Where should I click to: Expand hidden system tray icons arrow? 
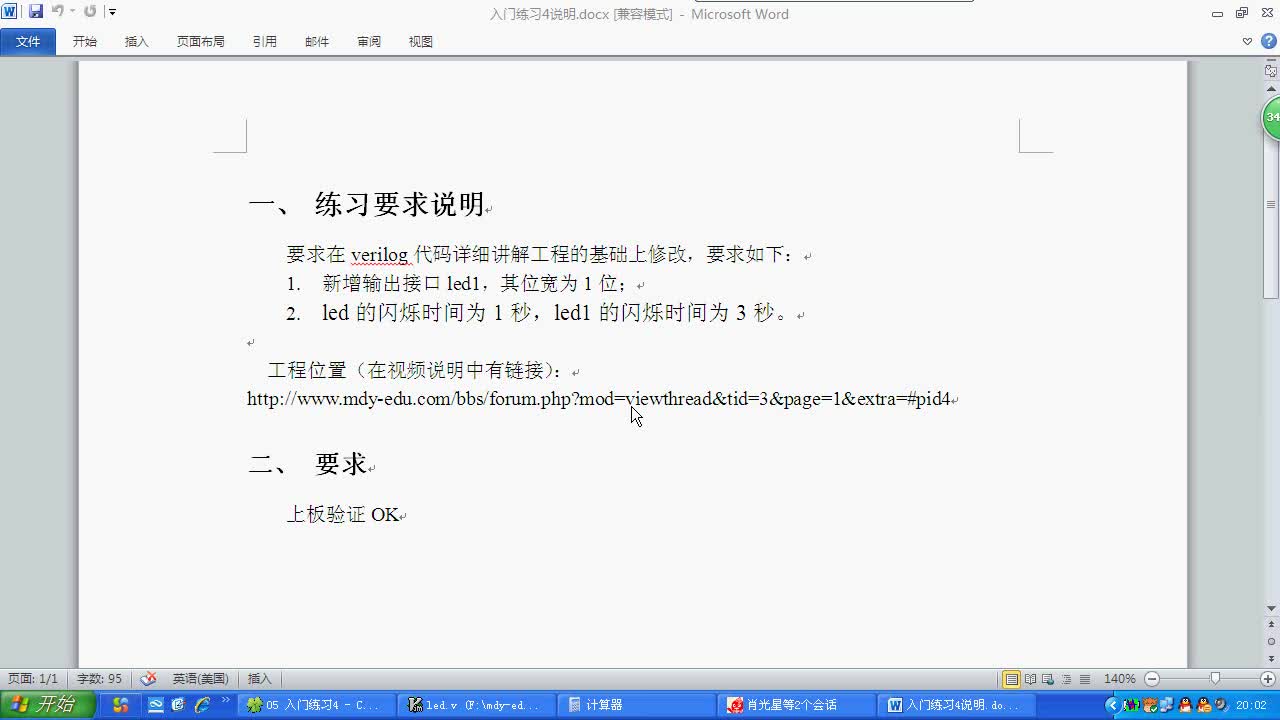point(1112,705)
